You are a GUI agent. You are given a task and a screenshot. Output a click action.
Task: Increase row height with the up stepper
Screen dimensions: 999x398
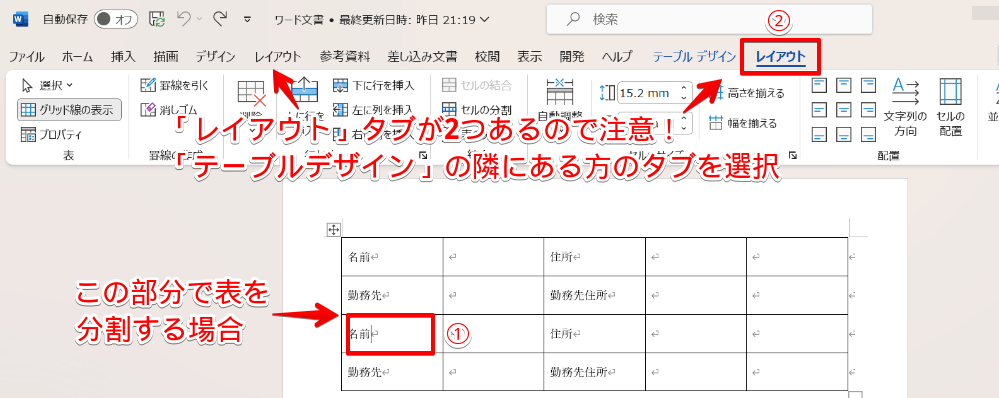click(x=684, y=89)
